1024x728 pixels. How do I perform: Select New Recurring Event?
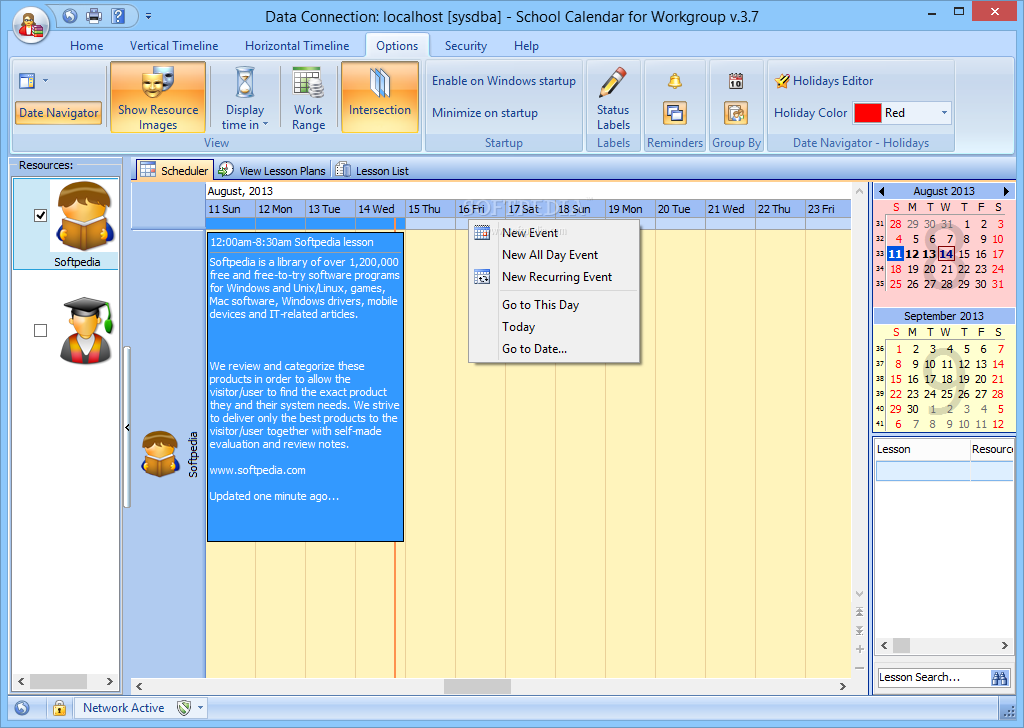[556, 277]
